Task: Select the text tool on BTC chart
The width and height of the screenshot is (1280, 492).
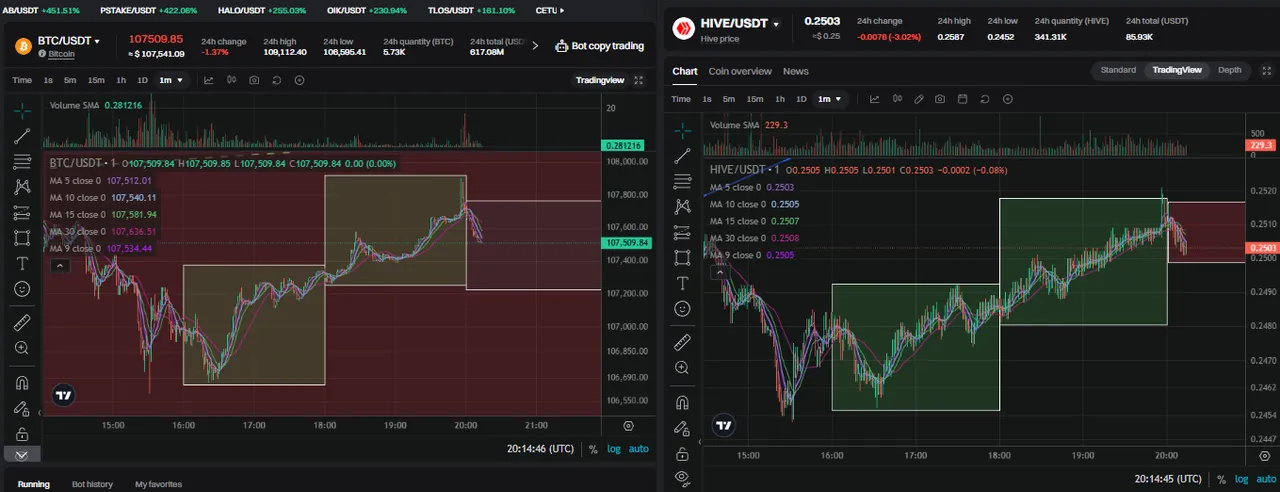Action: [22, 263]
